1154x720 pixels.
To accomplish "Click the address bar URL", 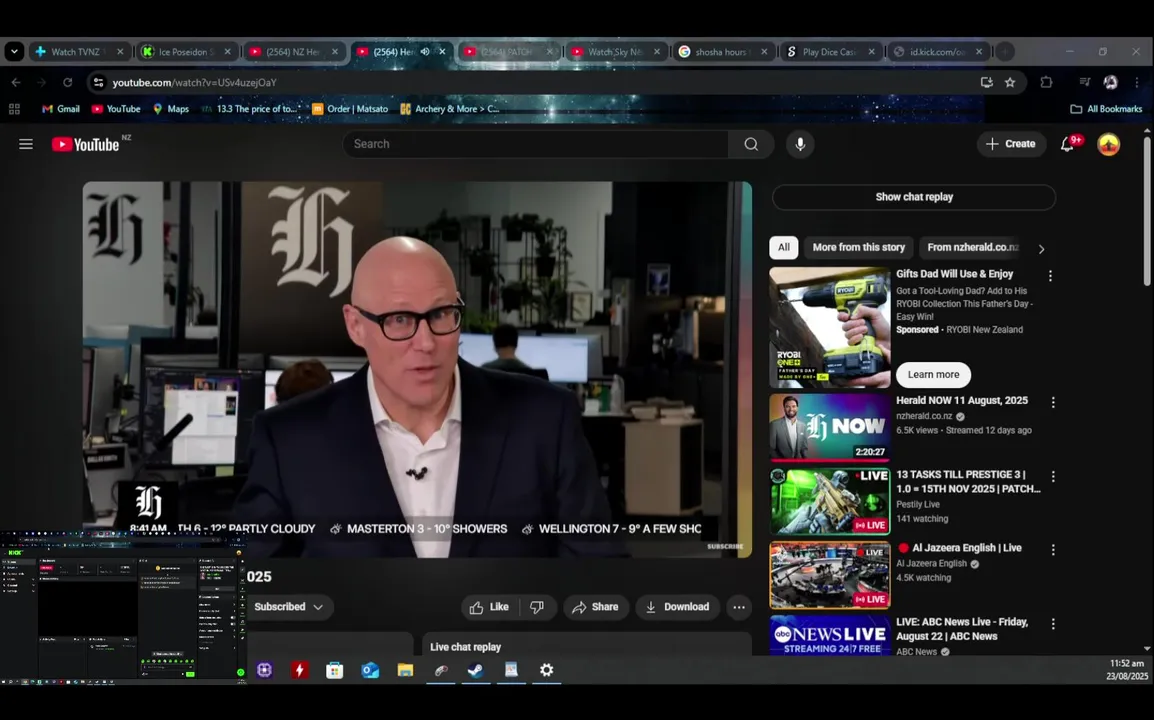I will click(x=194, y=82).
